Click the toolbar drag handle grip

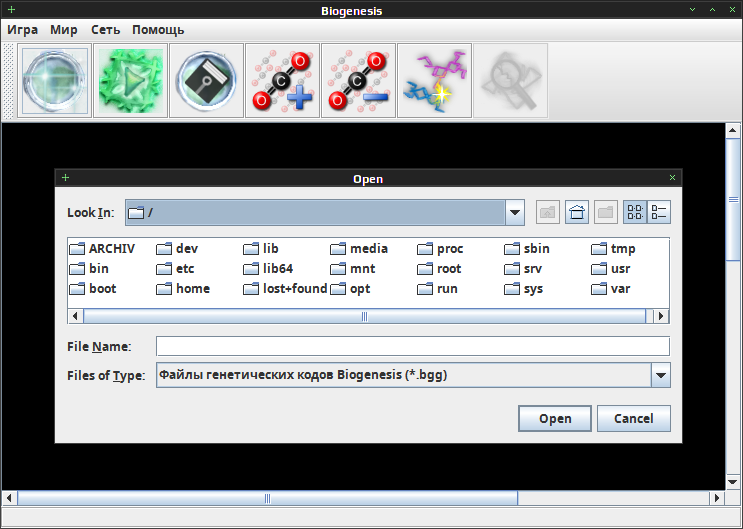8,80
